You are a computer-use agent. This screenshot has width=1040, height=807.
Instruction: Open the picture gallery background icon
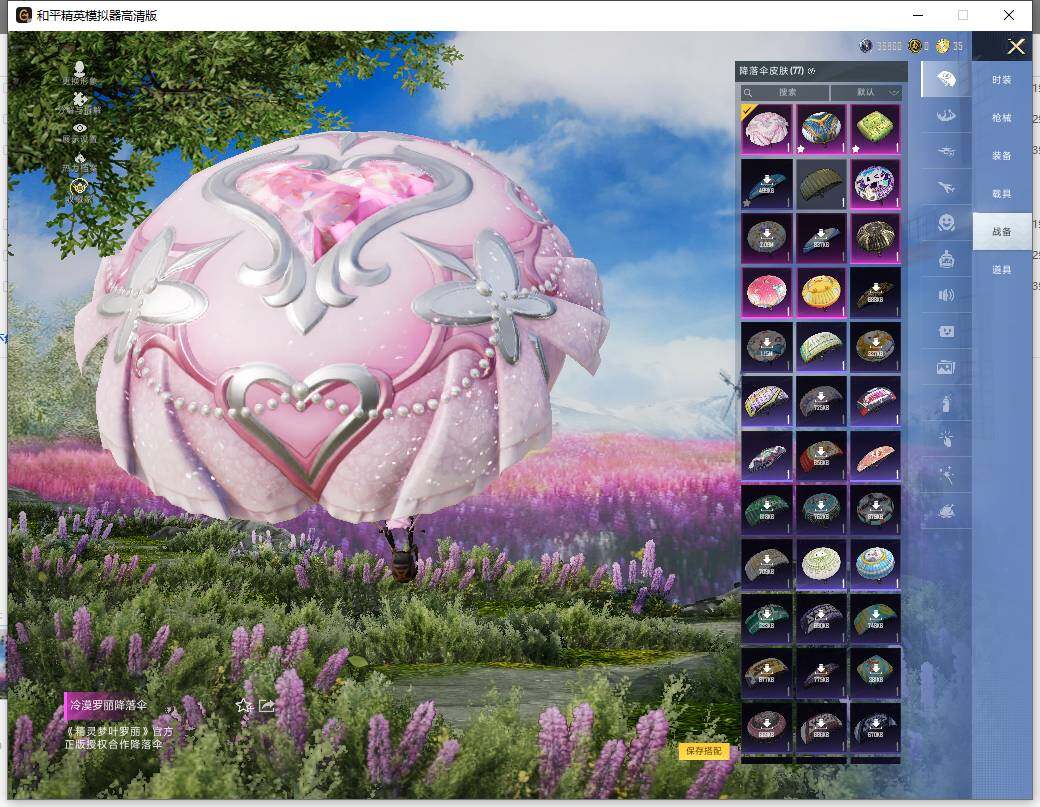tap(946, 367)
